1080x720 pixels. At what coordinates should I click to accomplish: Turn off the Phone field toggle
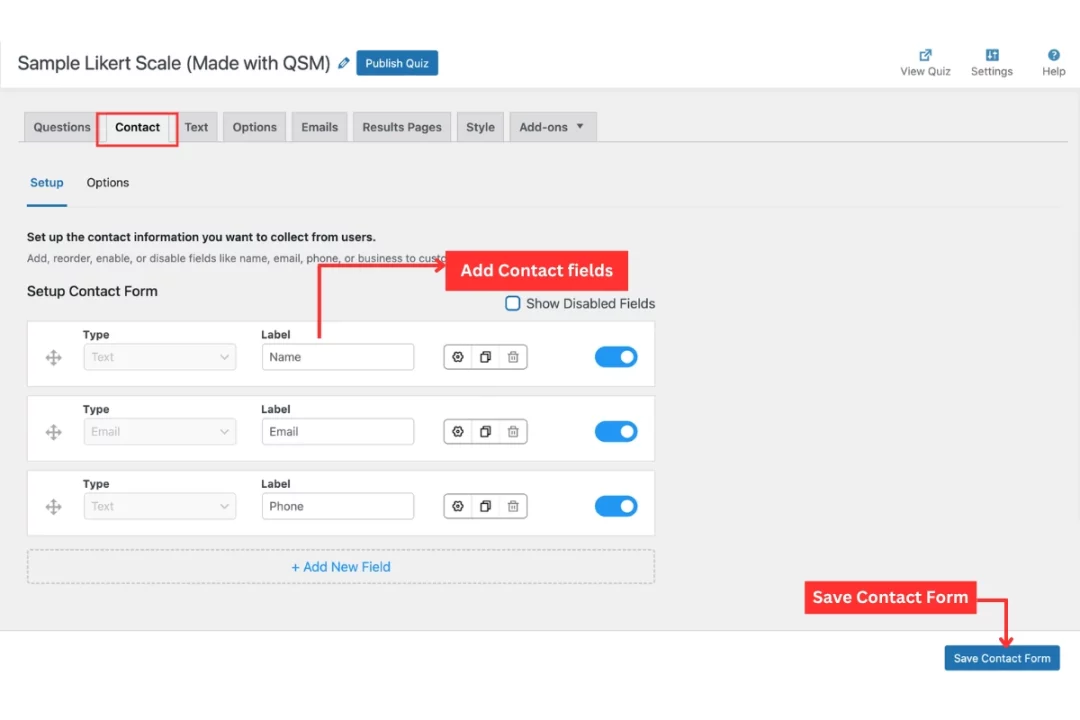pos(615,506)
